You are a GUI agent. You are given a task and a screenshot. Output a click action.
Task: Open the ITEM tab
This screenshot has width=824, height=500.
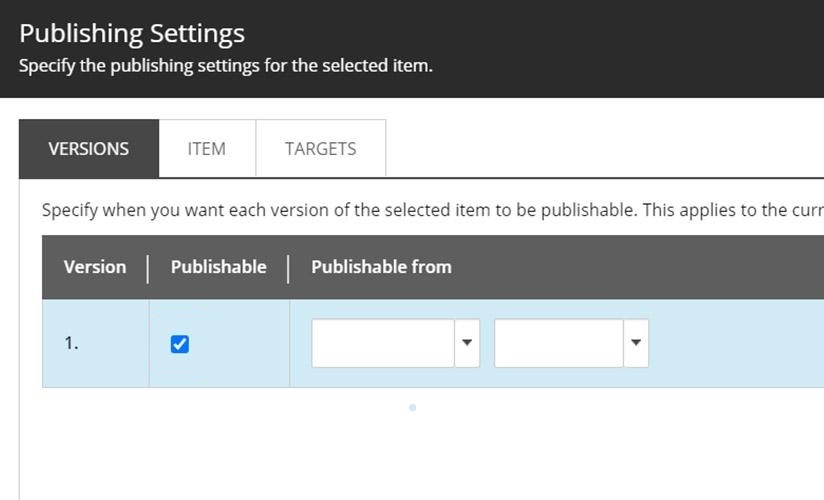click(x=207, y=149)
